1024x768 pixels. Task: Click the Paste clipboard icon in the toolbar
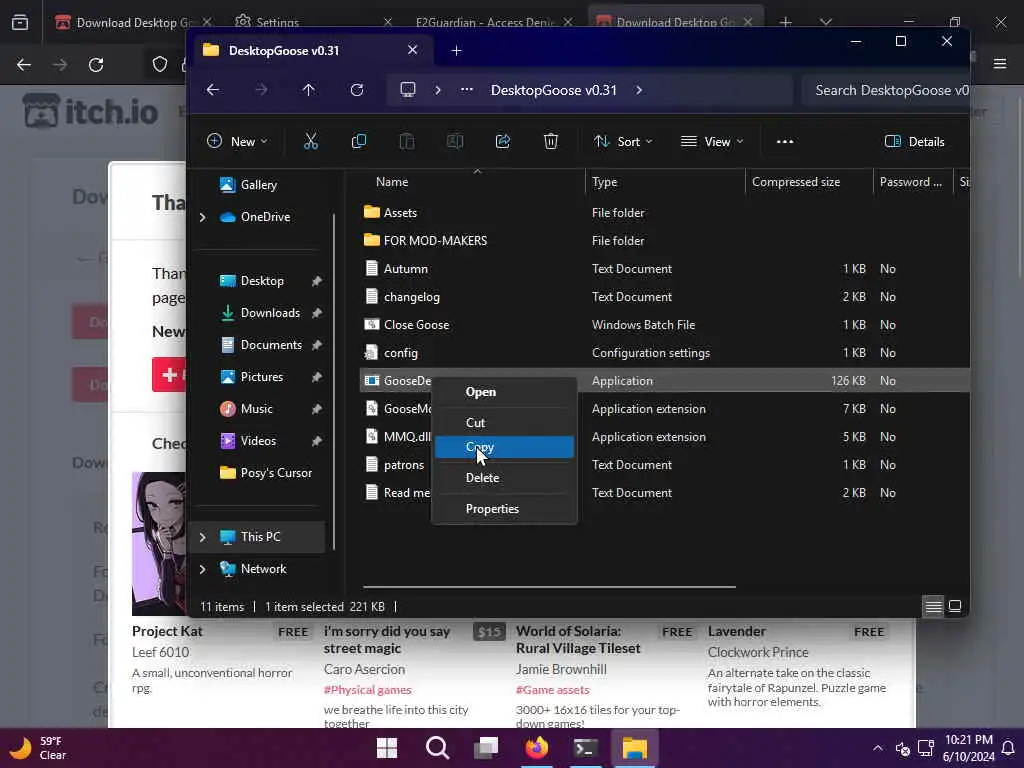(x=406, y=141)
